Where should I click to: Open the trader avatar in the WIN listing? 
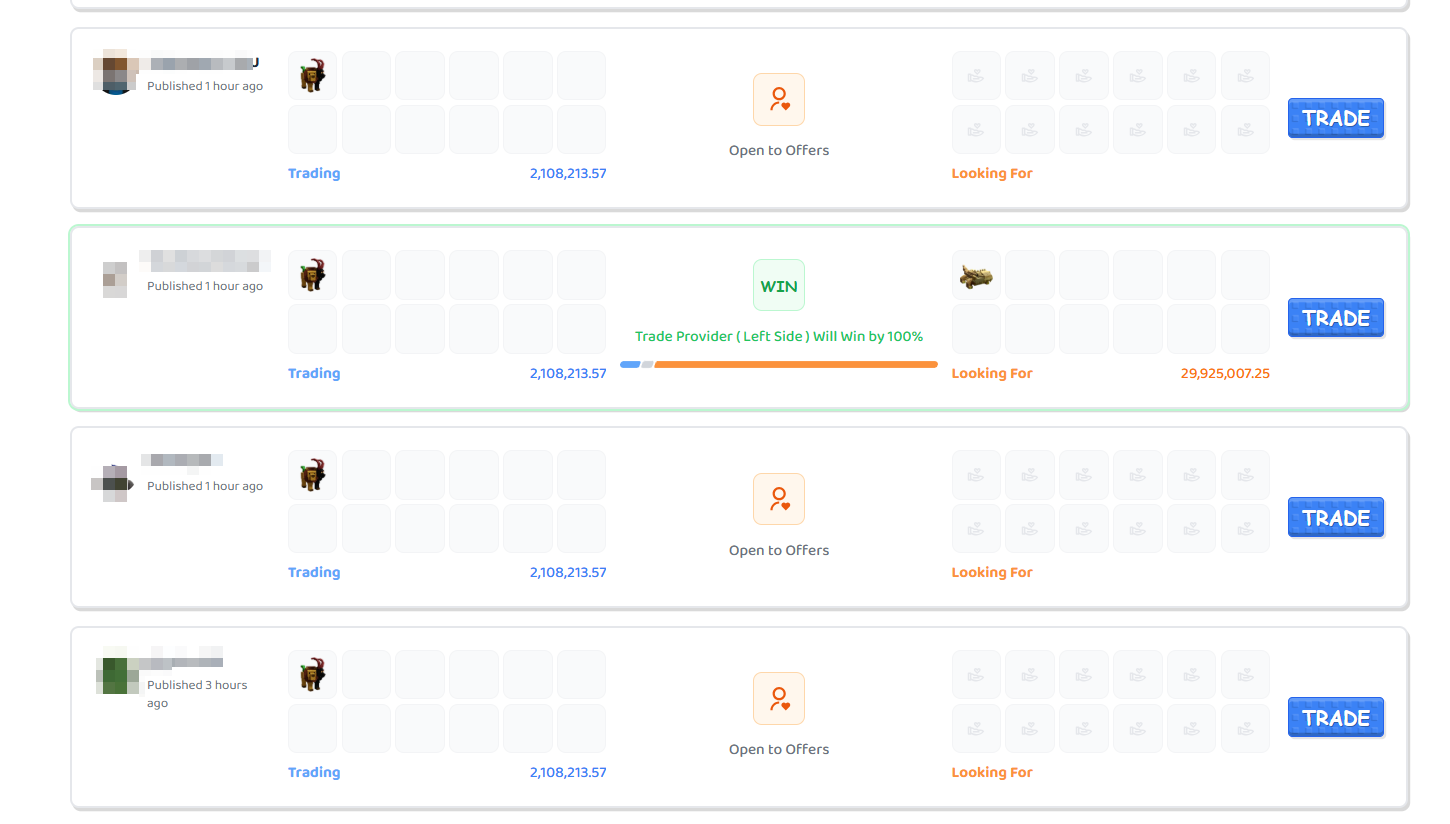tap(115, 280)
